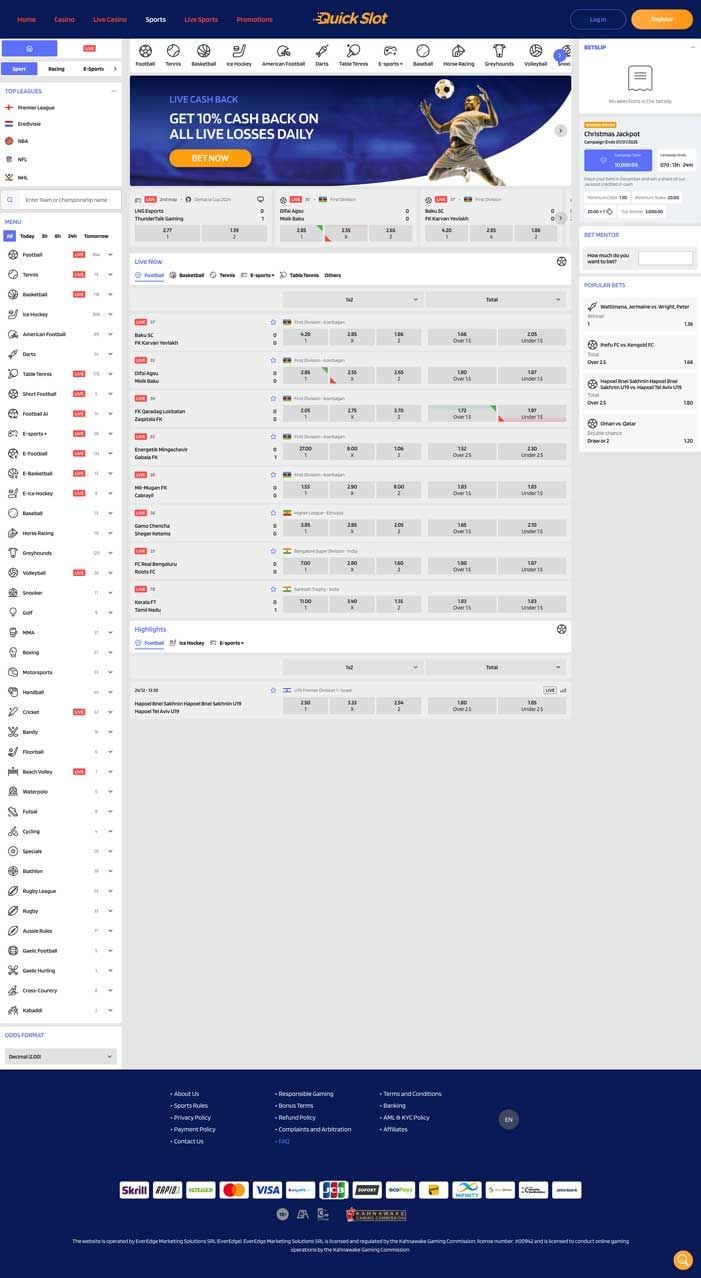Click football icon beside Highlights header
Screen dimensions: 701x1278
(x=561, y=629)
